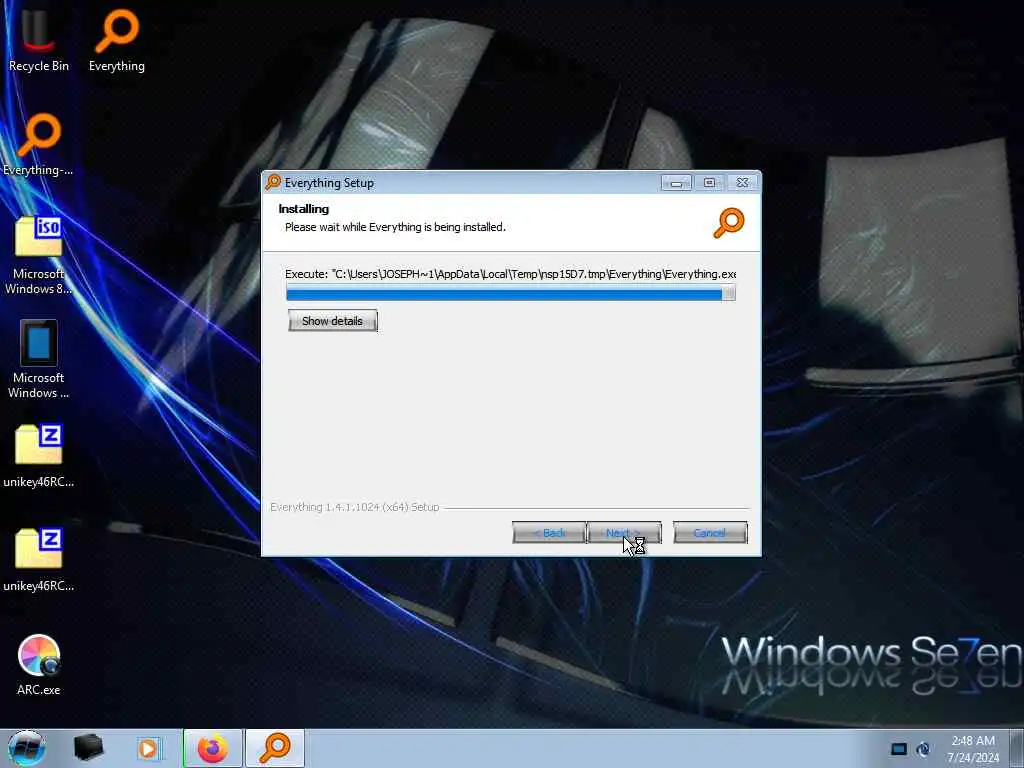Image resolution: width=1024 pixels, height=768 pixels.
Task: Select the Everything desktop shortcut icon
Action: pos(117,40)
